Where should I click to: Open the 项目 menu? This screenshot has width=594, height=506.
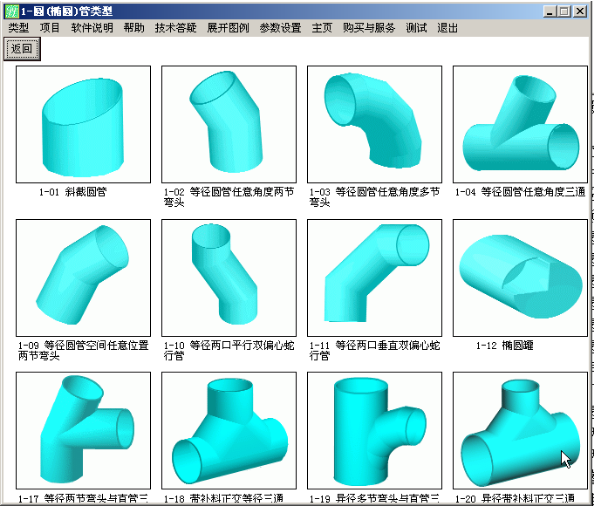point(50,28)
